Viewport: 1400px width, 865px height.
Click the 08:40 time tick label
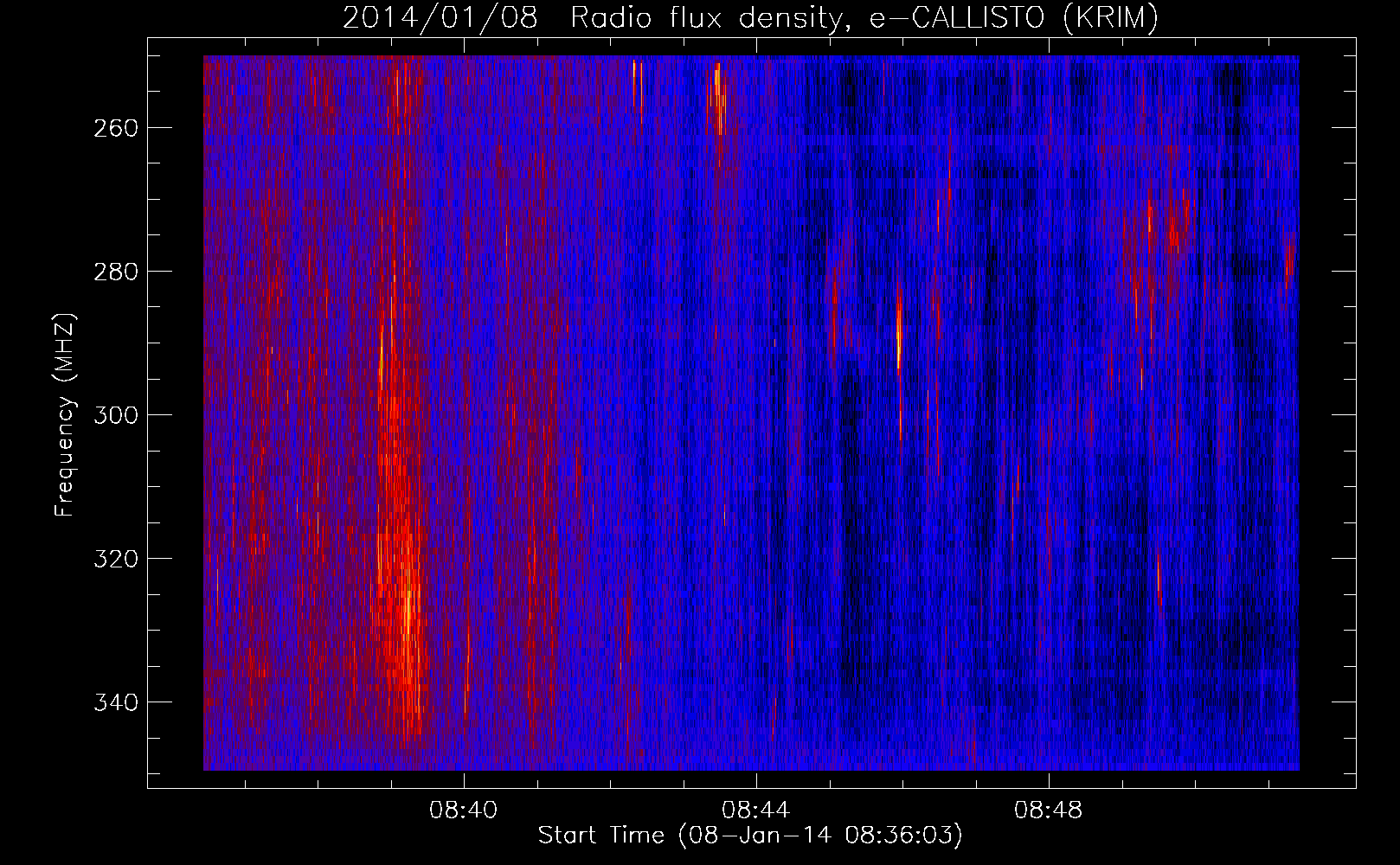[x=465, y=811]
